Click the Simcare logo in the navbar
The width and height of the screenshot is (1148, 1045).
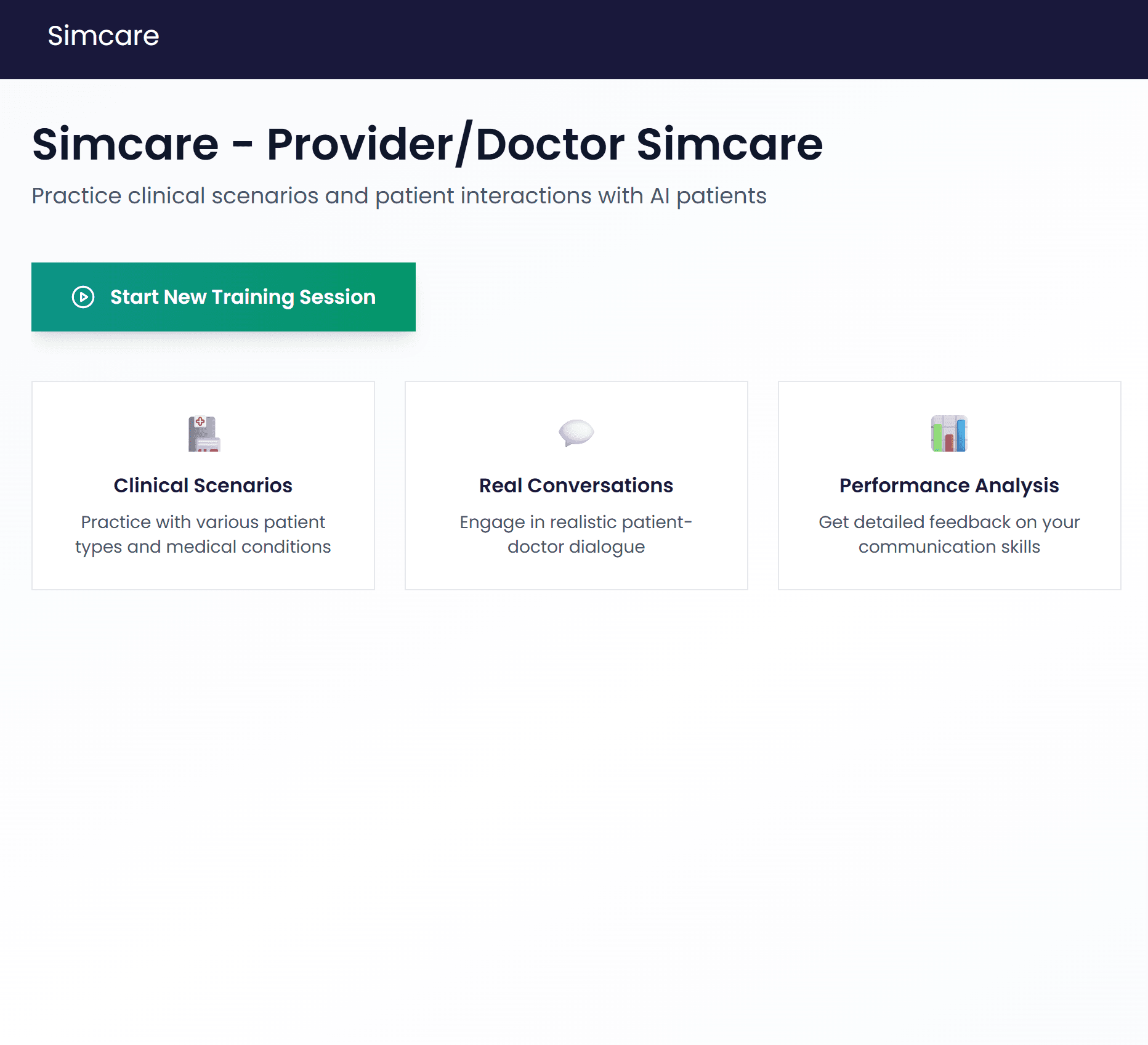point(103,36)
